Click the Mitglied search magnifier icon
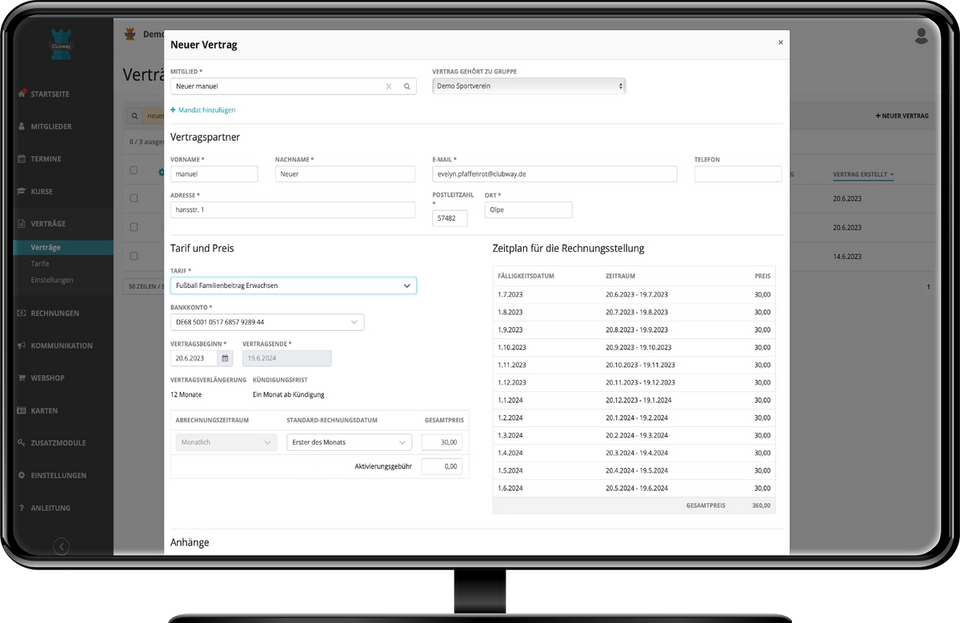The image size is (960, 623). (407, 86)
